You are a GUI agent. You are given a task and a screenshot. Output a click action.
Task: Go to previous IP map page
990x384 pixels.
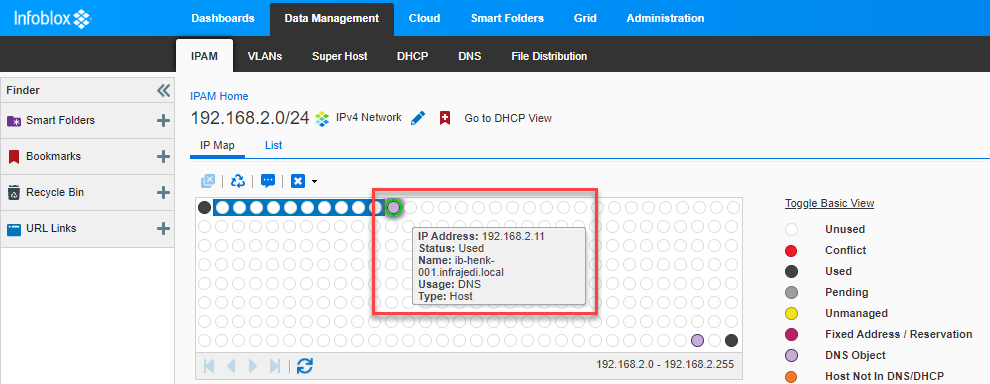click(x=231, y=365)
